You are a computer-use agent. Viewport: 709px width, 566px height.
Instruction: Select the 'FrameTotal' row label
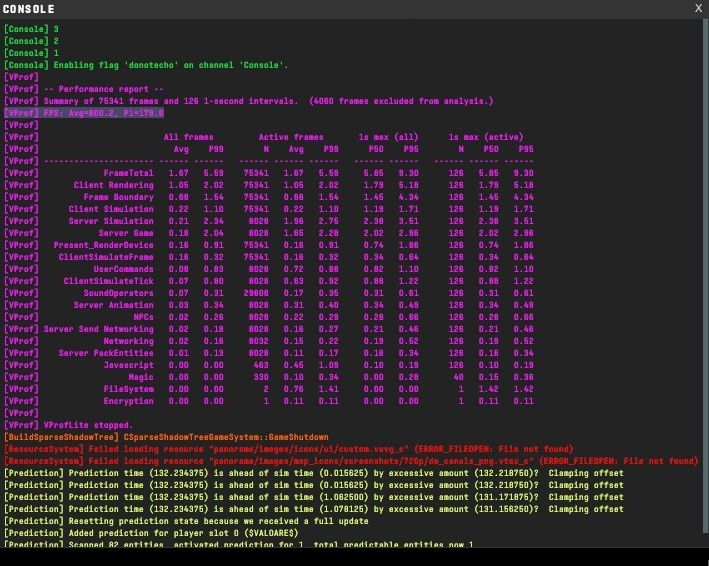point(128,173)
